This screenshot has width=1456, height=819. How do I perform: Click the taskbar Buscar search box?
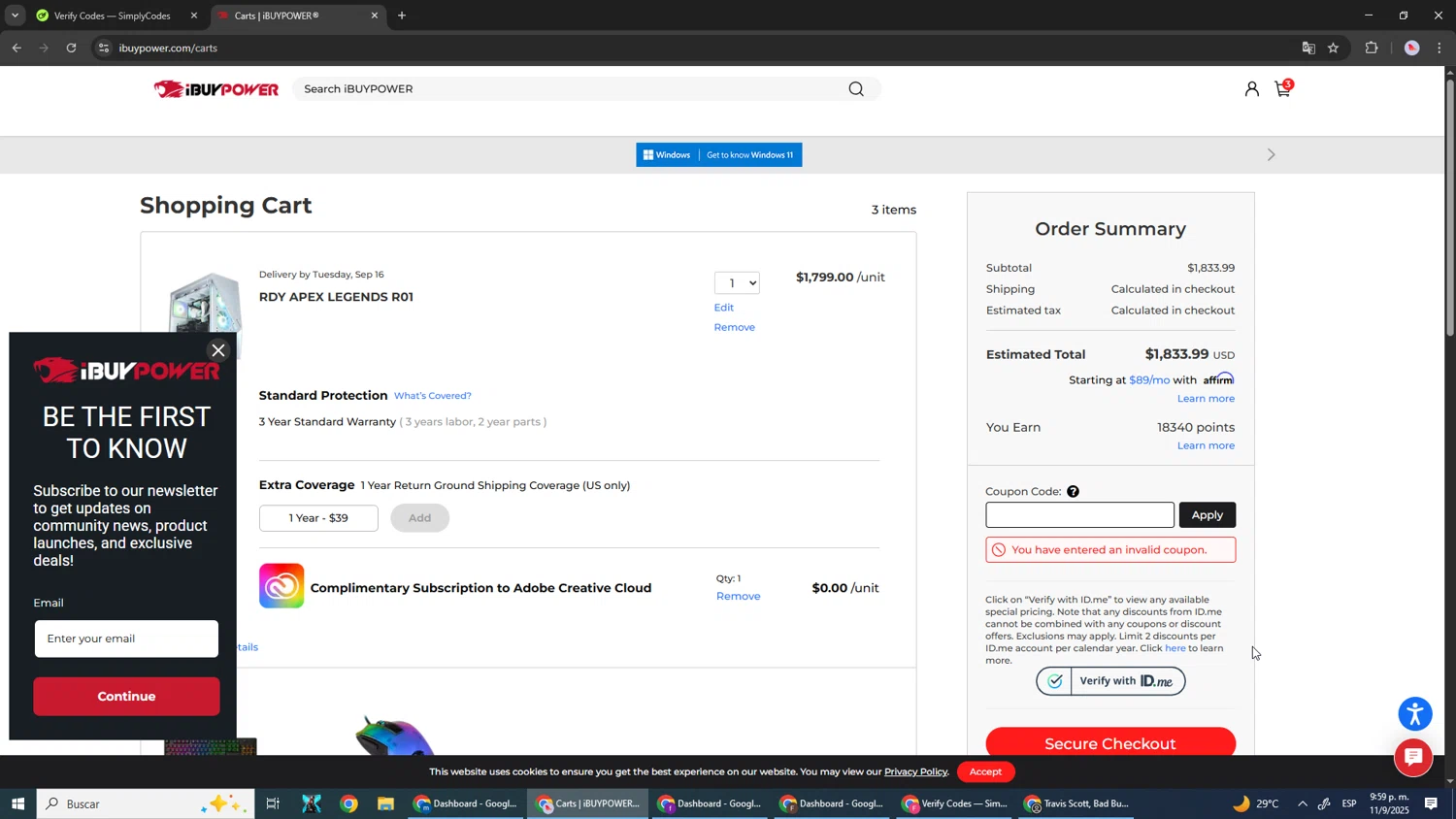pyautogui.click(x=146, y=803)
